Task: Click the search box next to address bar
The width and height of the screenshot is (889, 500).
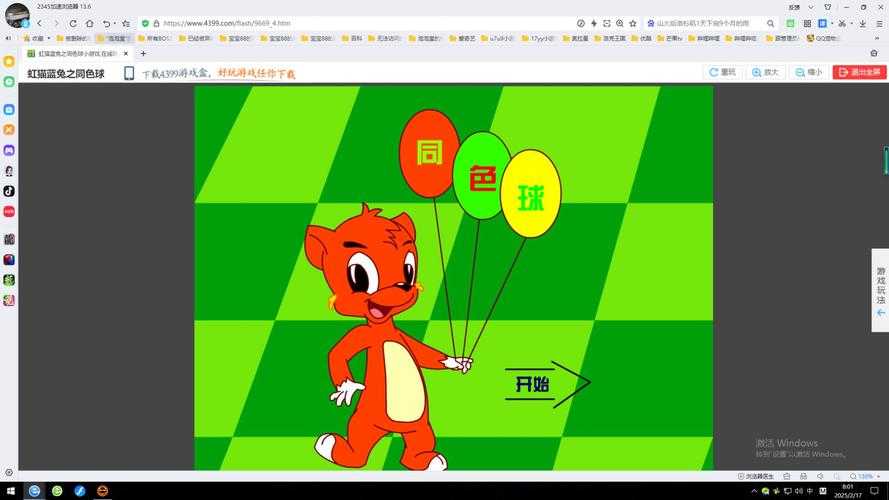Action: (x=706, y=23)
